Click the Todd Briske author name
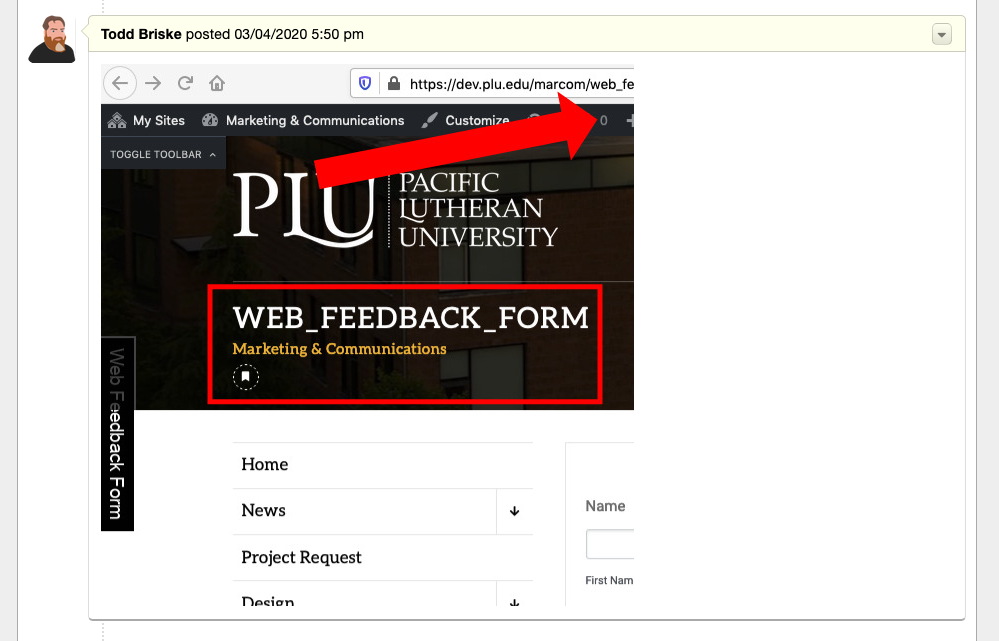The width and height of the screenshot is (999, 641). 141,34
